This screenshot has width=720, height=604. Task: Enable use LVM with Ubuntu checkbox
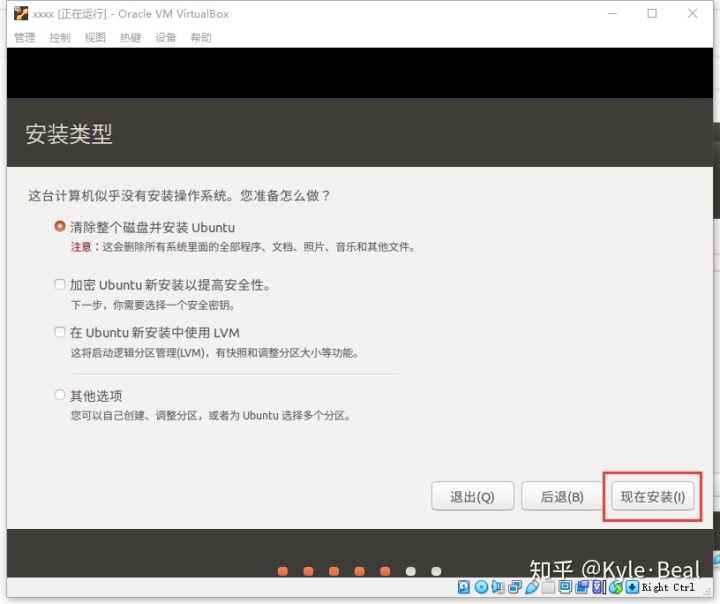60,332
